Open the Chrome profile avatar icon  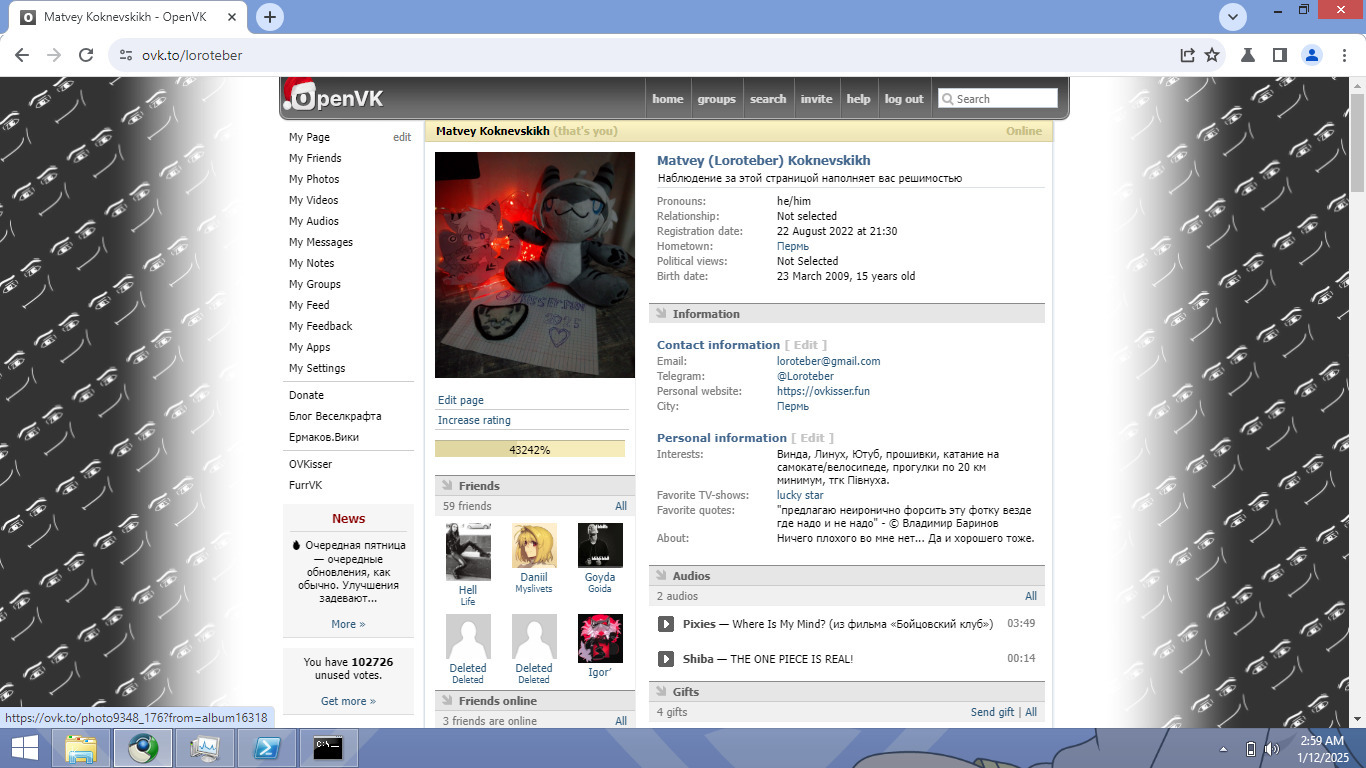click(1312, 56)
